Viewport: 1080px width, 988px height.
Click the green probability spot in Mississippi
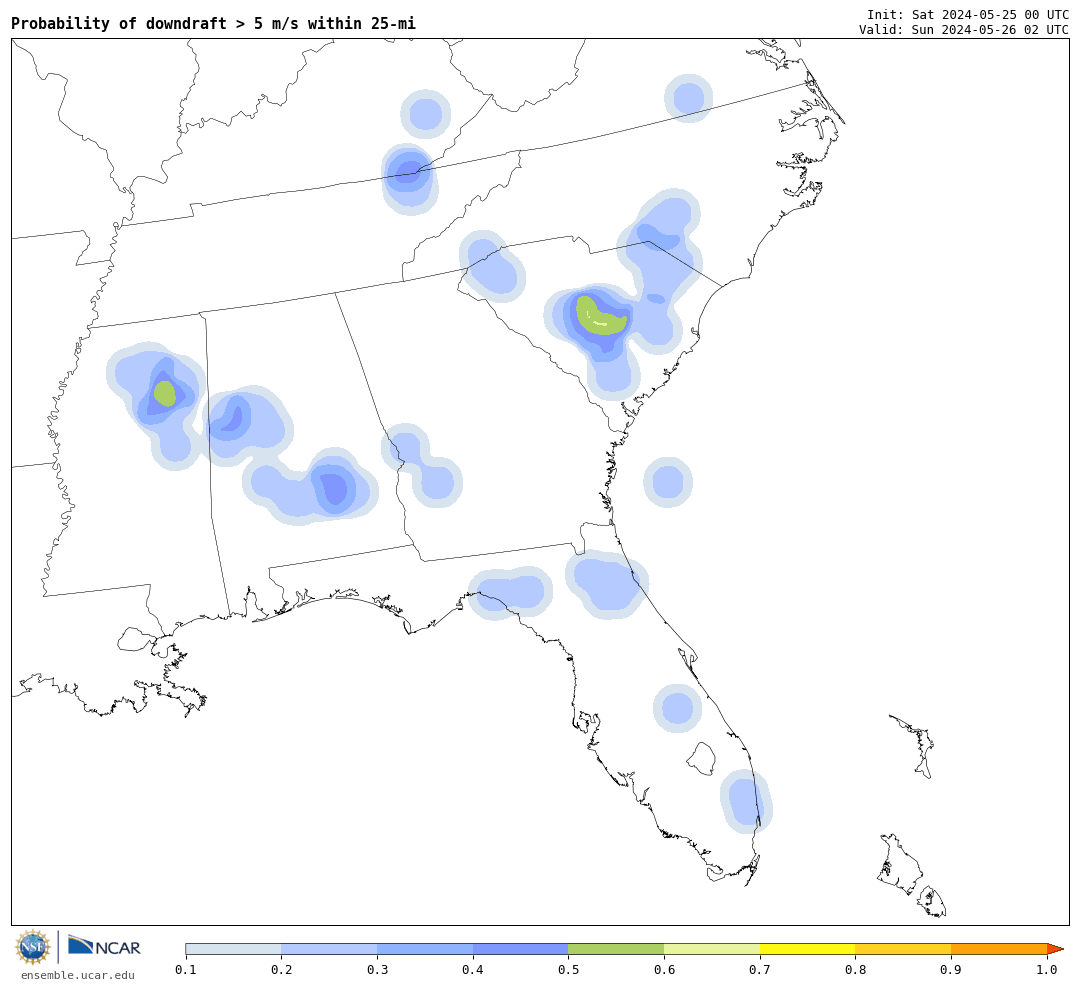(x=165, y=393)
